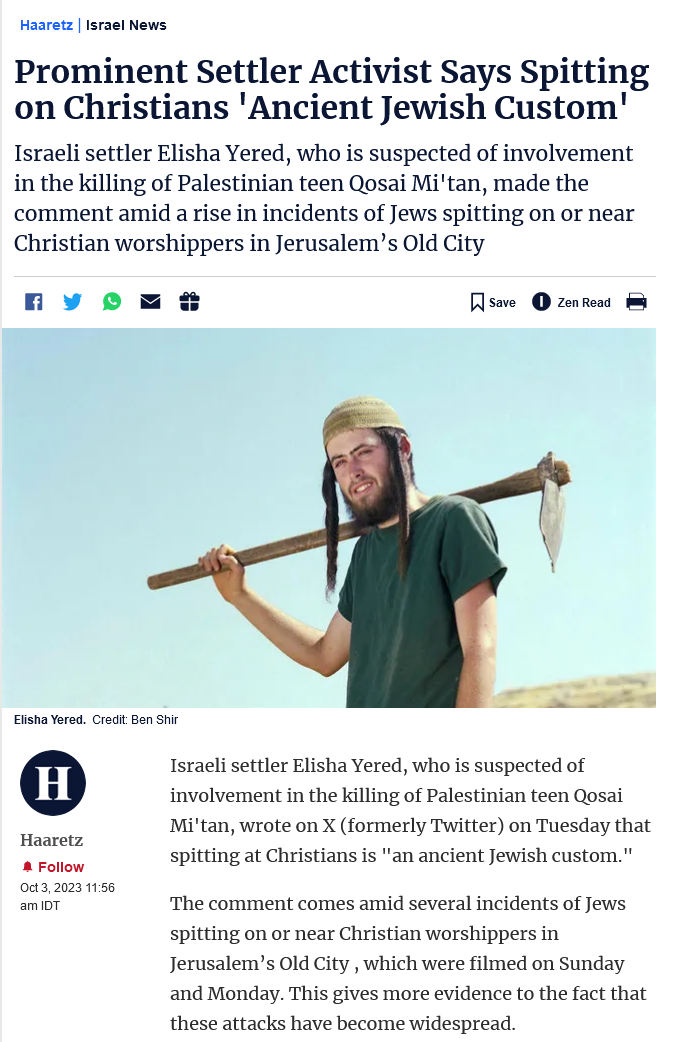Share article on Facebook
This screenshot has width=683, height=1042.
tap(33, 302)
